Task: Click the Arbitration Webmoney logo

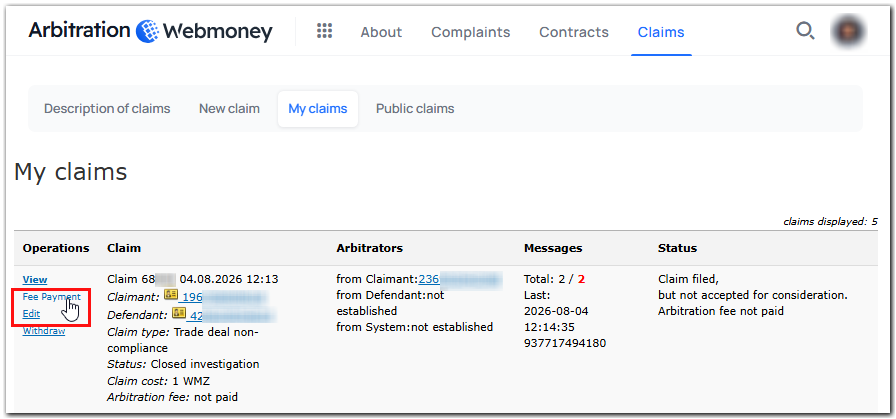Action: (x=150, y=31)
